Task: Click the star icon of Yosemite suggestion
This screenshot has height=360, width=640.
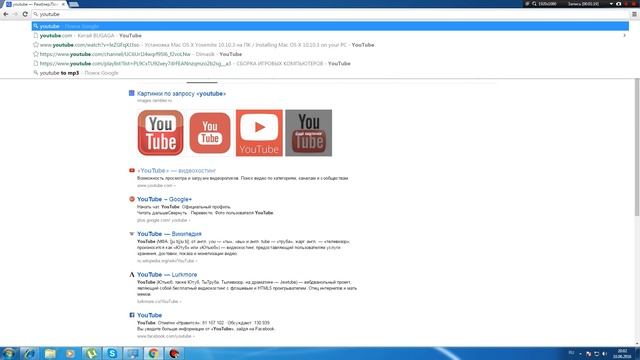Action: [36, 45]
